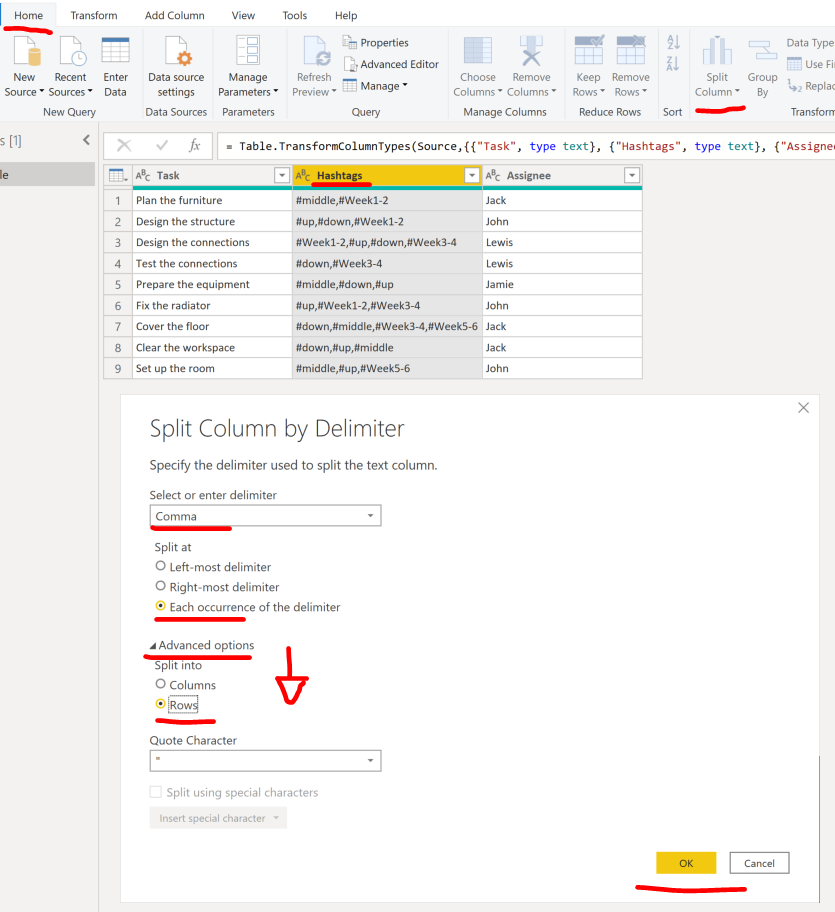Click cell "Plan the furniture"
The height and width of the screenshot is (912, 835).
tap(212, 200)
